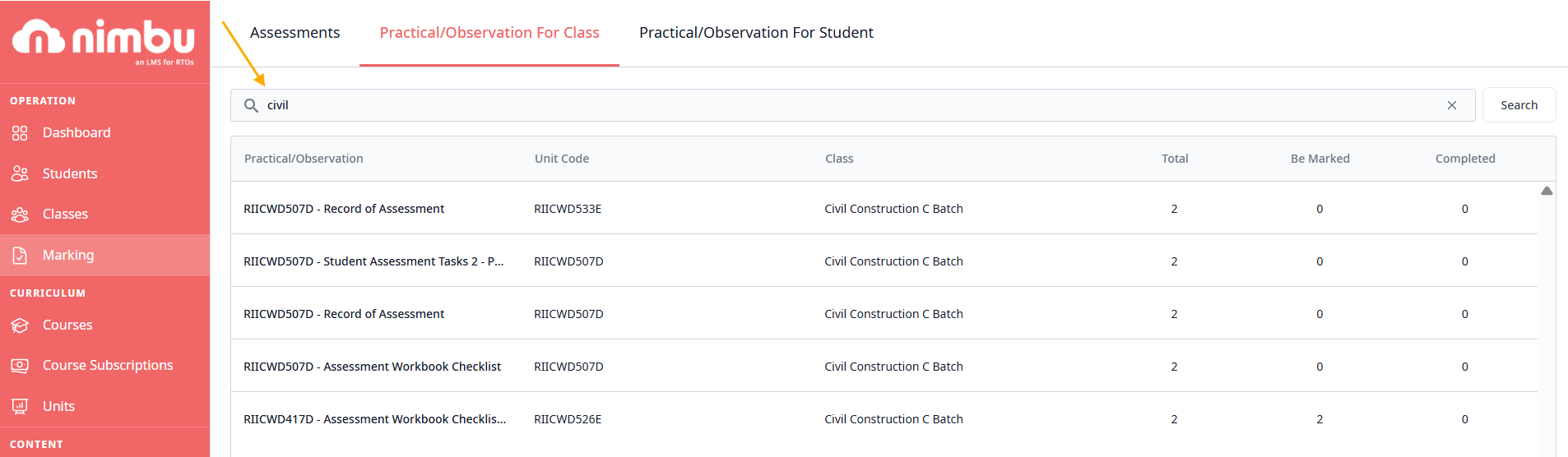The height and width of the screenshot is (457, 1568).
Task: Click the scrollbar up arrow
Action: pyautogui.click(x=1547, y=191)
